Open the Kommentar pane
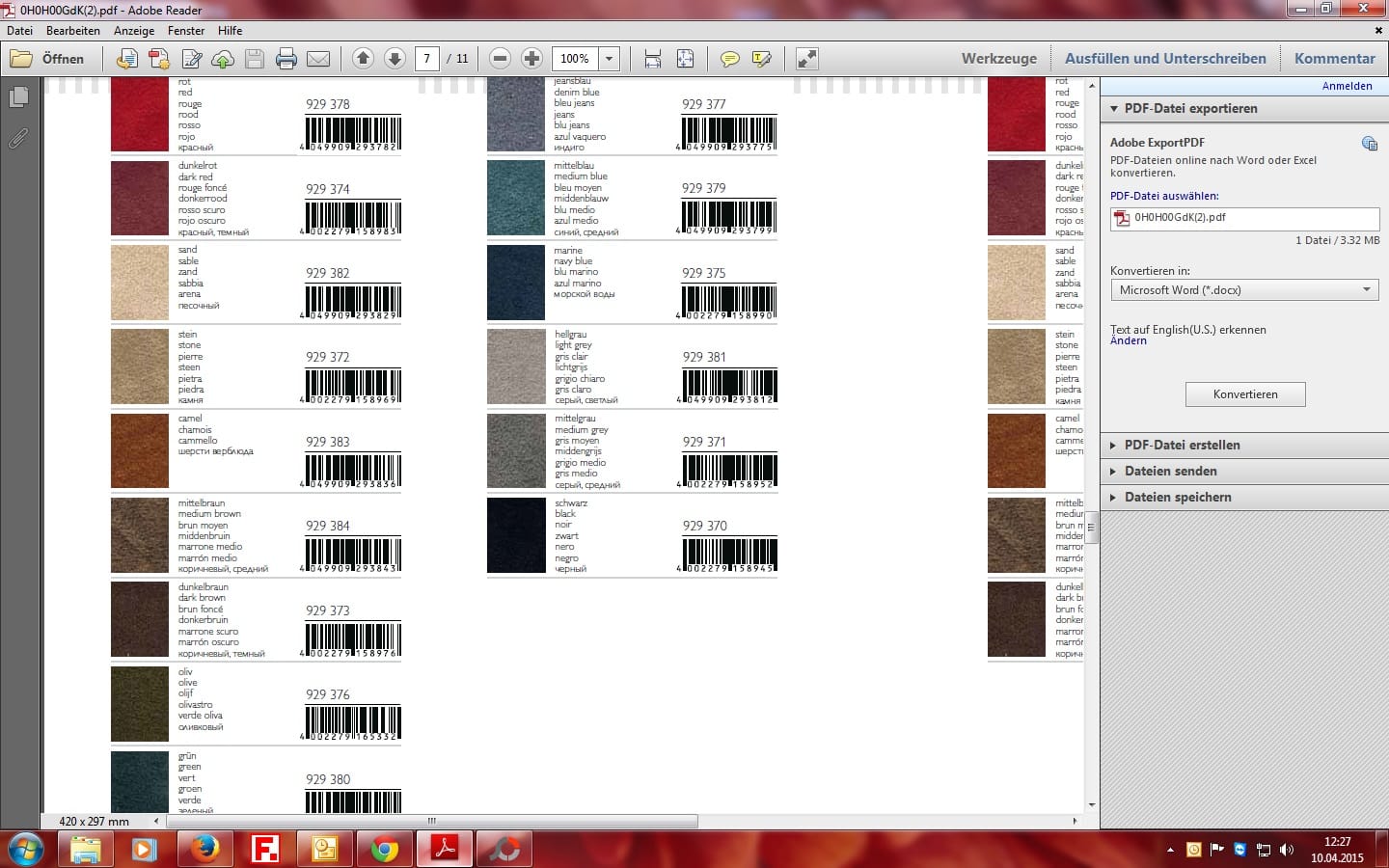This screenshot has height=868, width=1389. 1335,59
